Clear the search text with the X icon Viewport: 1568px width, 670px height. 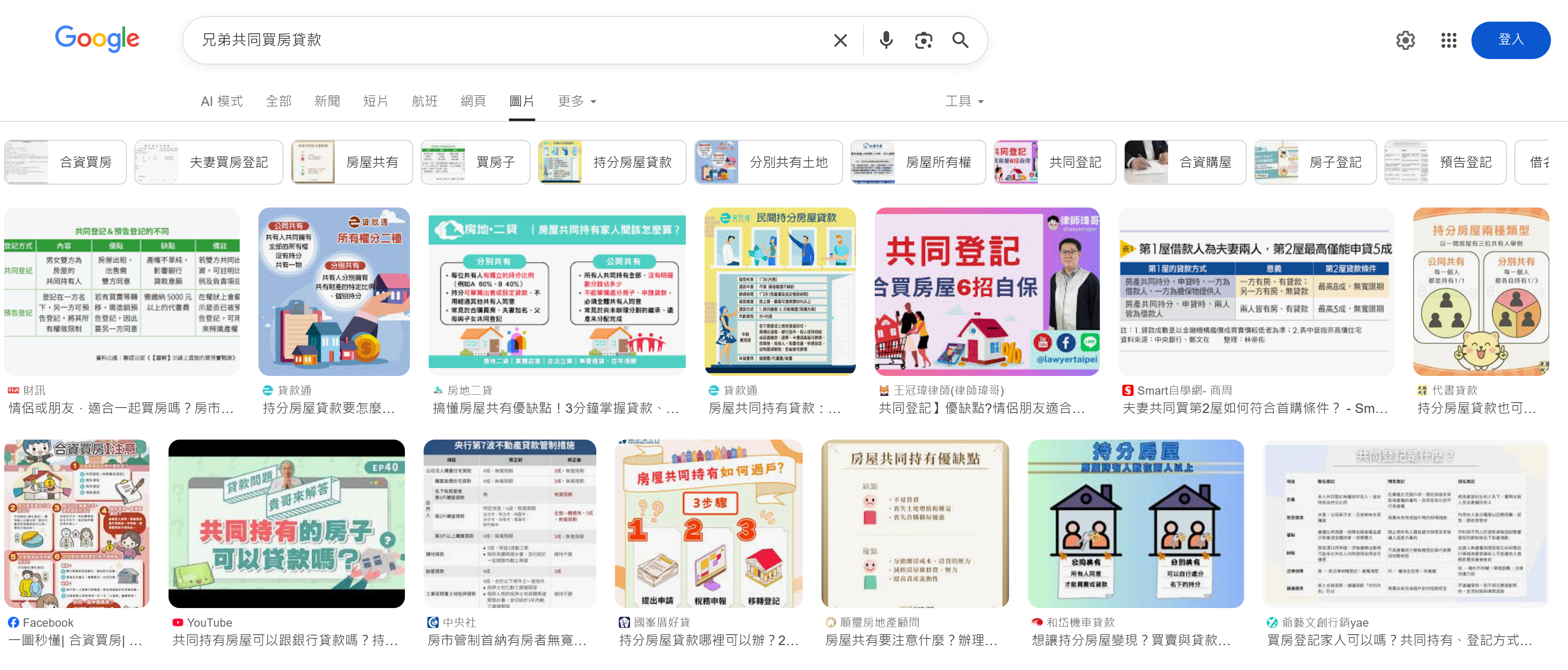840,40
